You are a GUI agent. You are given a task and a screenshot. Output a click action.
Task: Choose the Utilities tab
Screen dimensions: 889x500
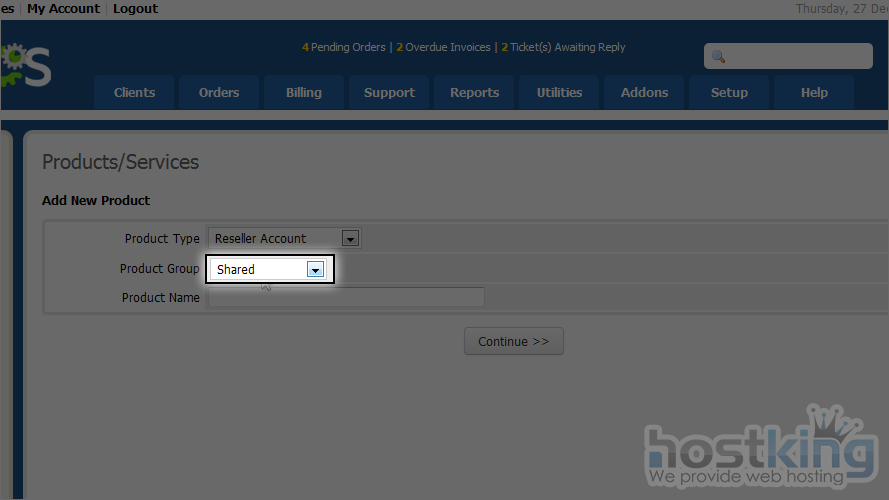559,93
